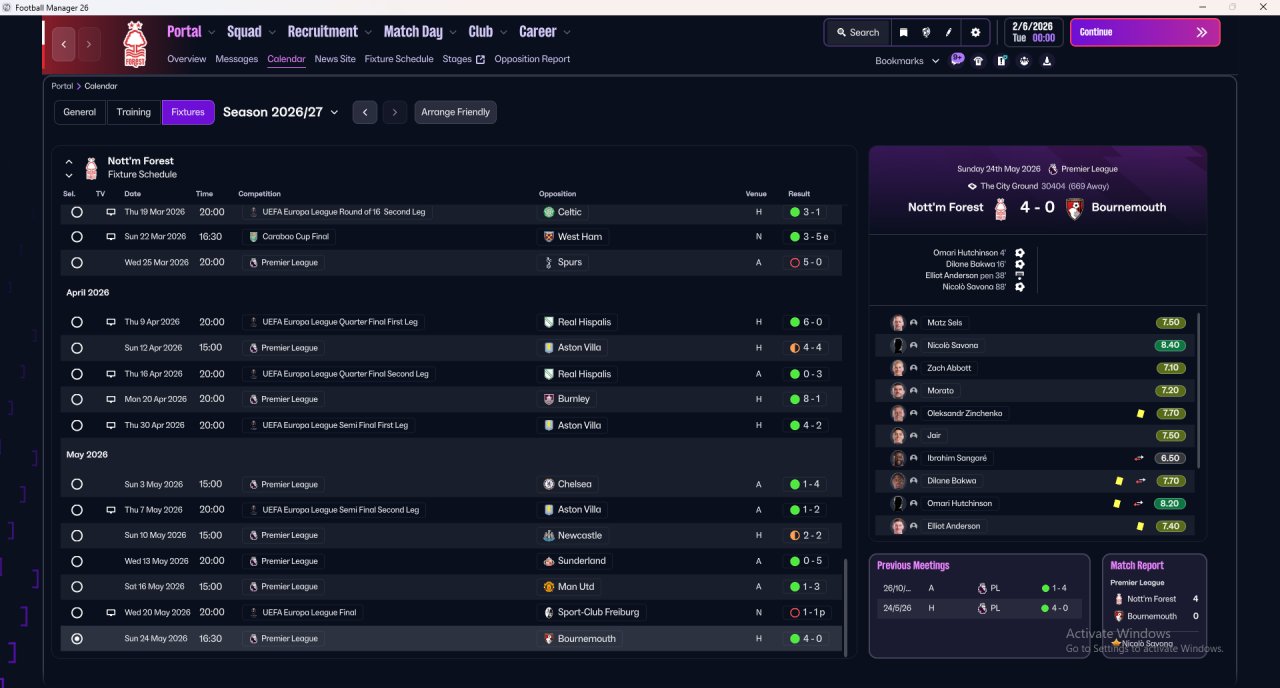Screen dimensions: 1280x688
Task: Click the Arrange Friendly button
Action: pos(456,112)
